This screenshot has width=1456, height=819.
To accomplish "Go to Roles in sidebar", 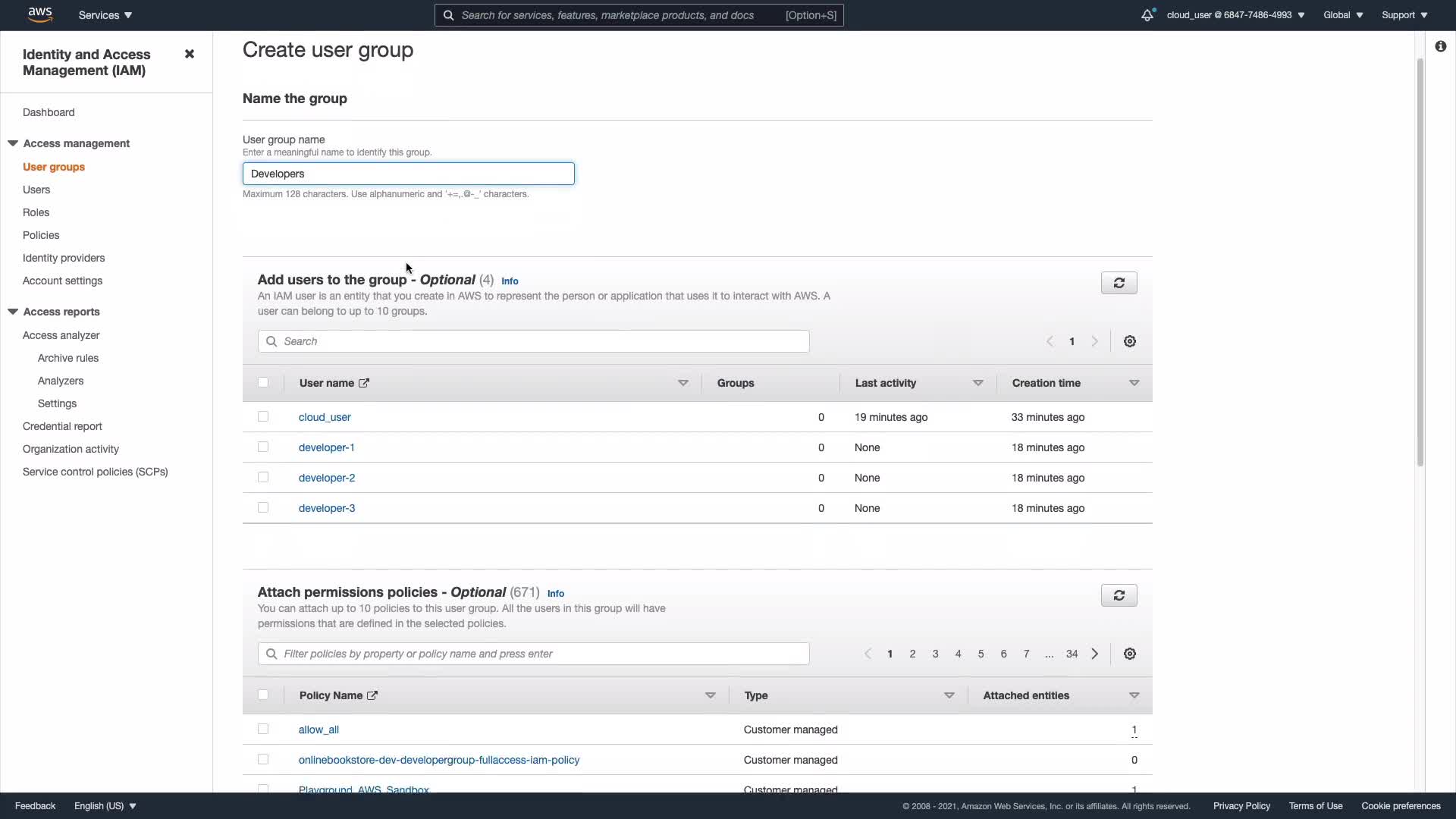I will (x=36, y=212).
